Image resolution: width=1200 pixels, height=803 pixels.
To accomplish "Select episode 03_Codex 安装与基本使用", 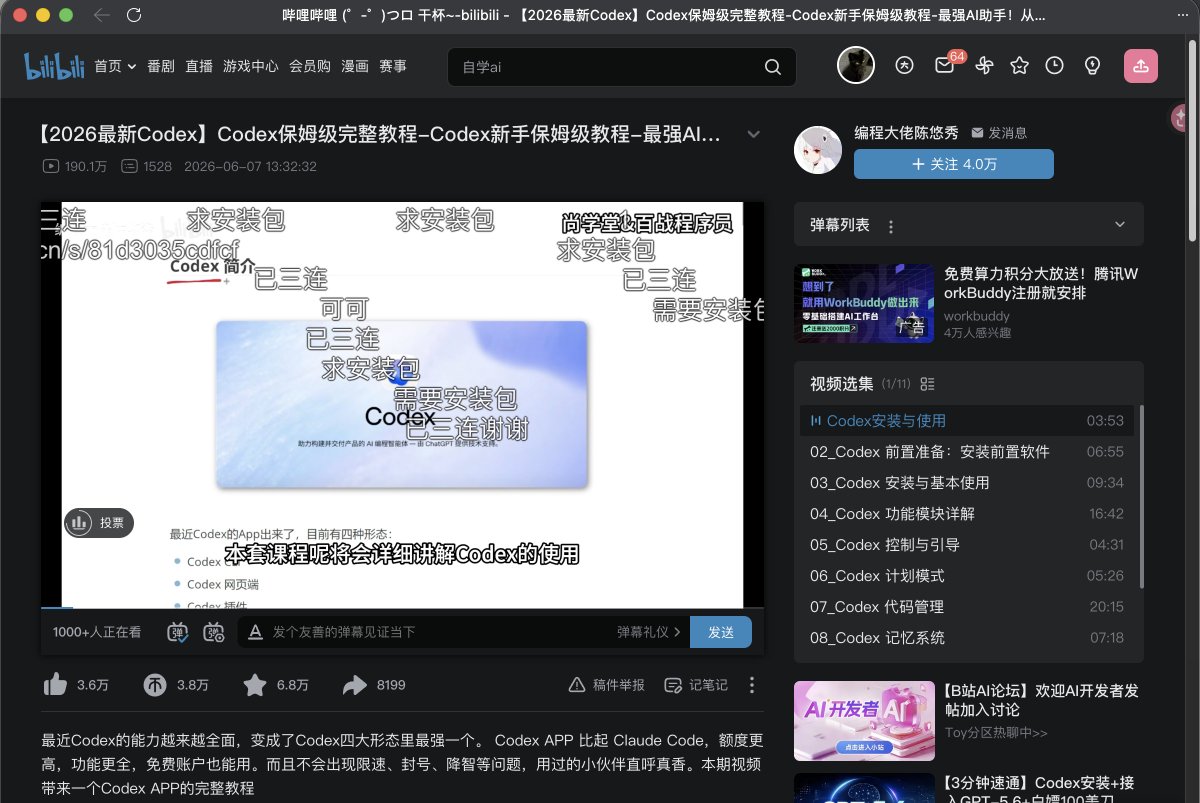I will click(x=968, y=483).
